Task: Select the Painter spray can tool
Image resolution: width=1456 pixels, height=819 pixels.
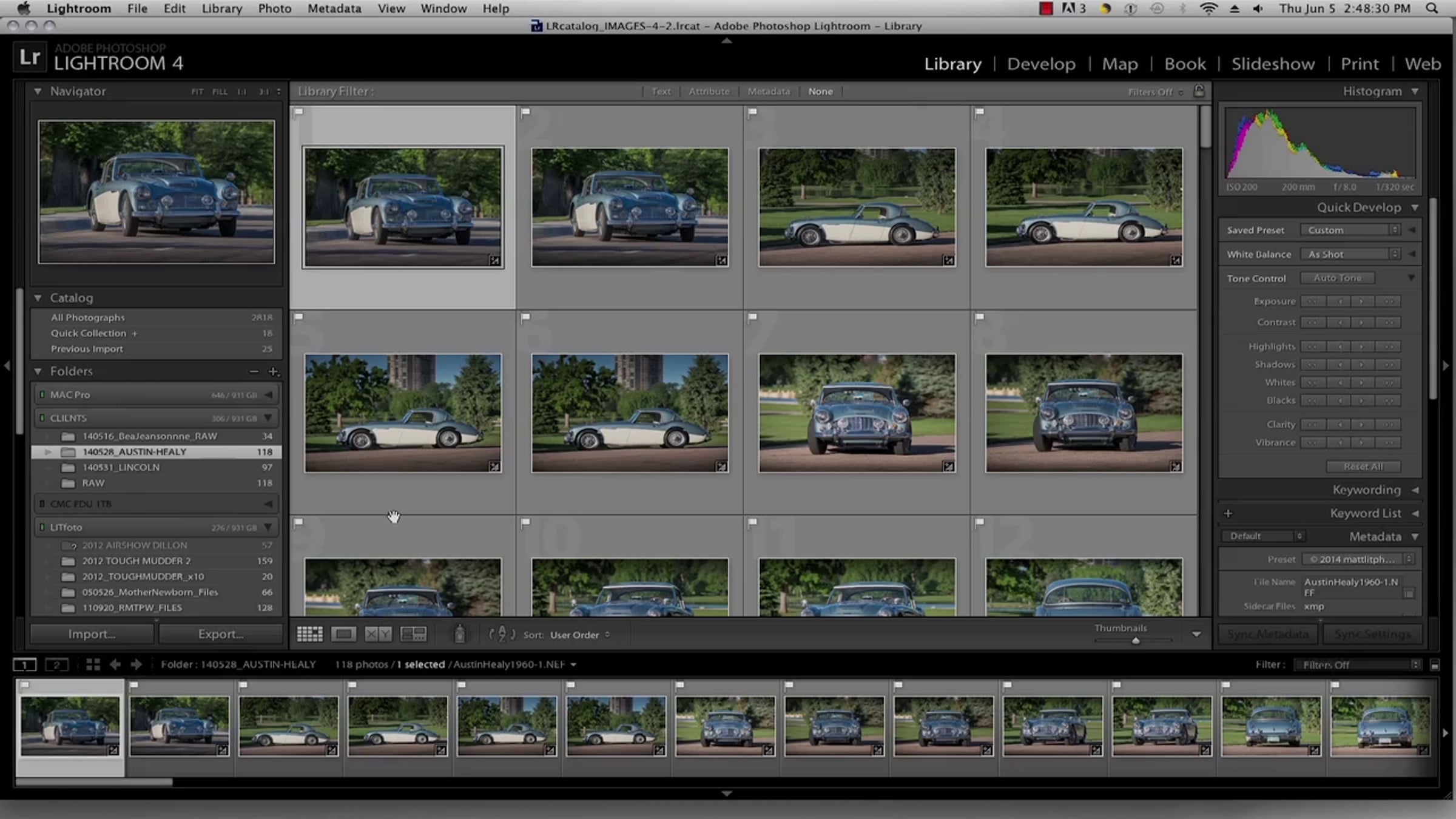Action: click(460, 634)
